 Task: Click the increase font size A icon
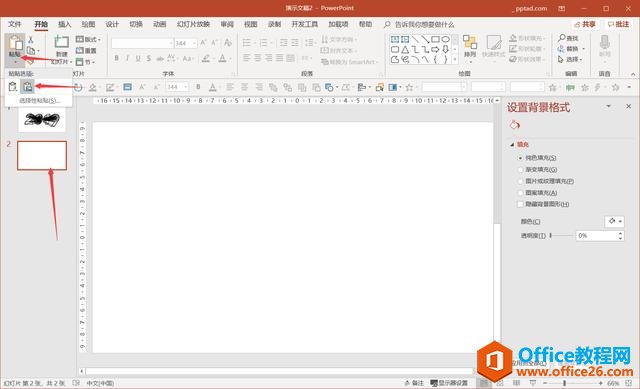(203, 42)
